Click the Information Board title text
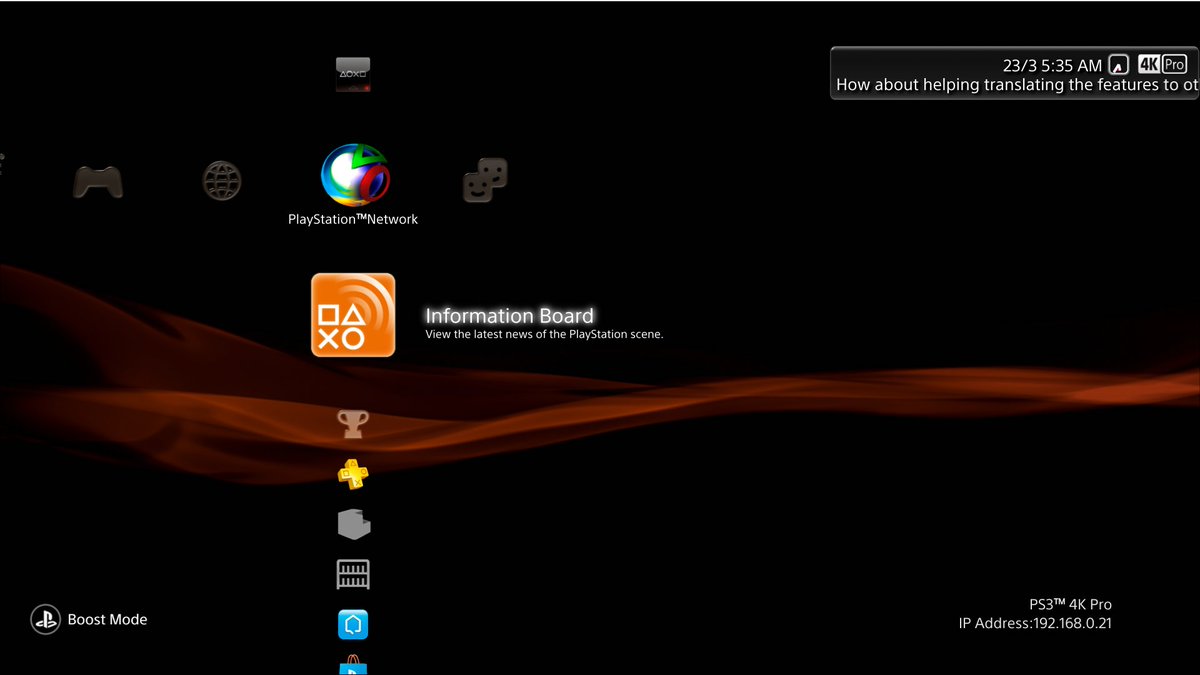1200x675 pixels. coord(509,316)
